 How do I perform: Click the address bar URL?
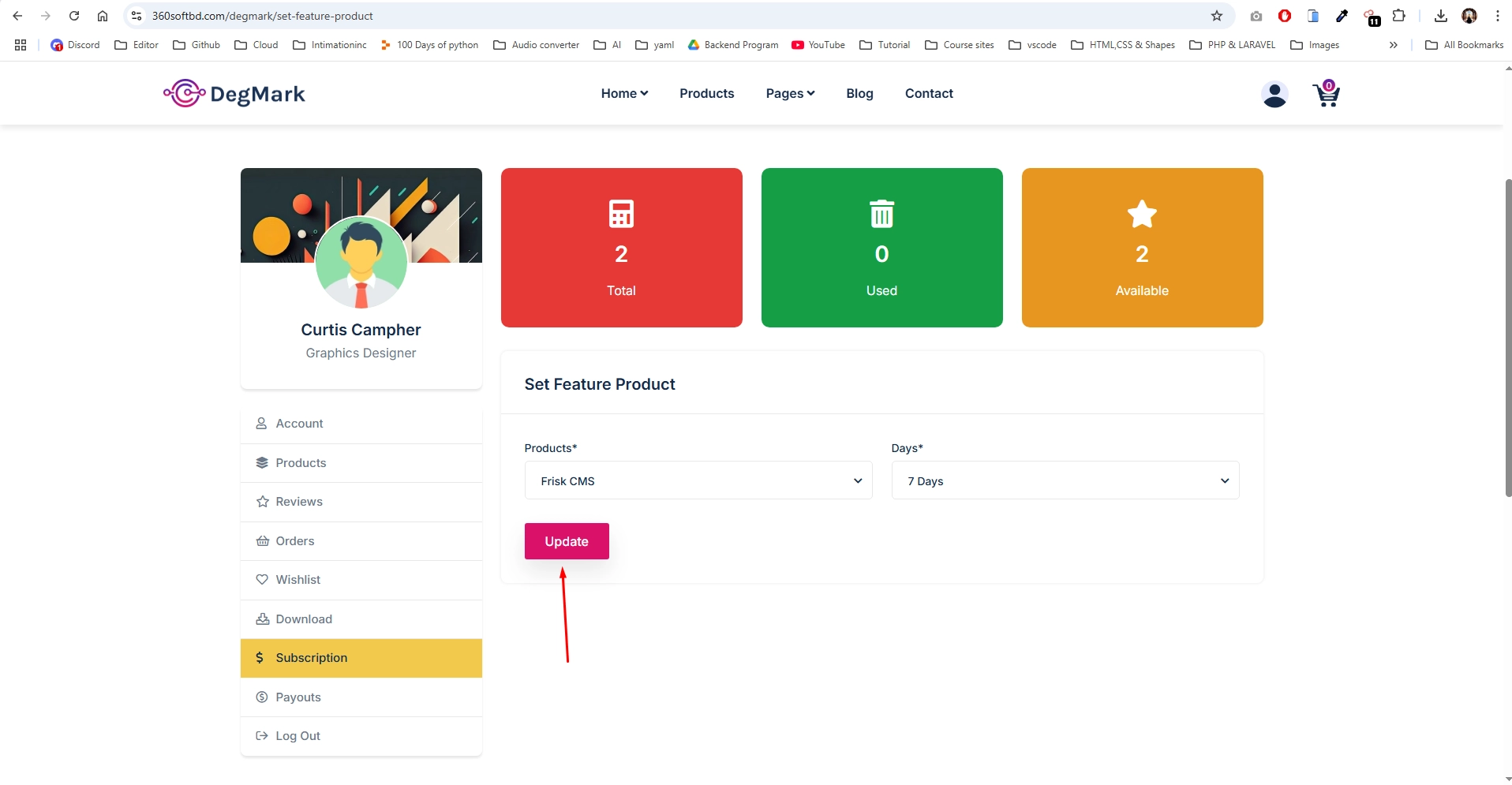(262, 16)
